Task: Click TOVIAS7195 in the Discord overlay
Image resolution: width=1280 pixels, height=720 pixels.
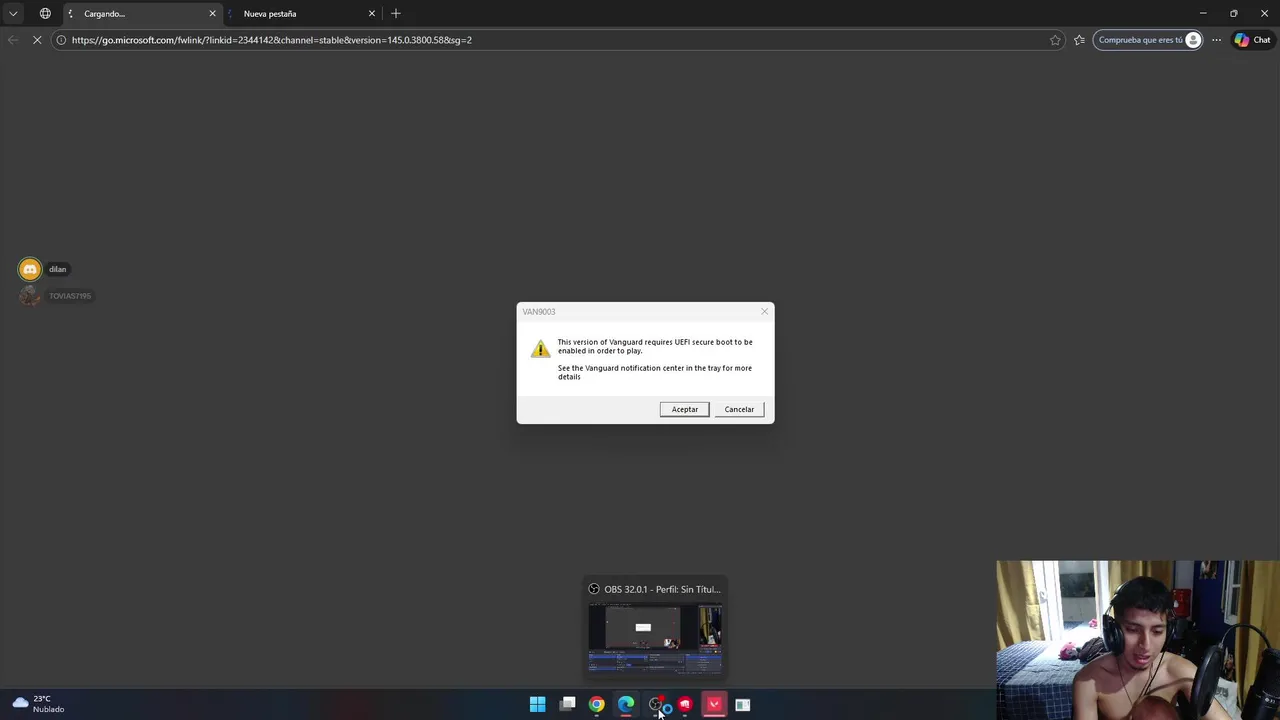Action: coord(70,296)
